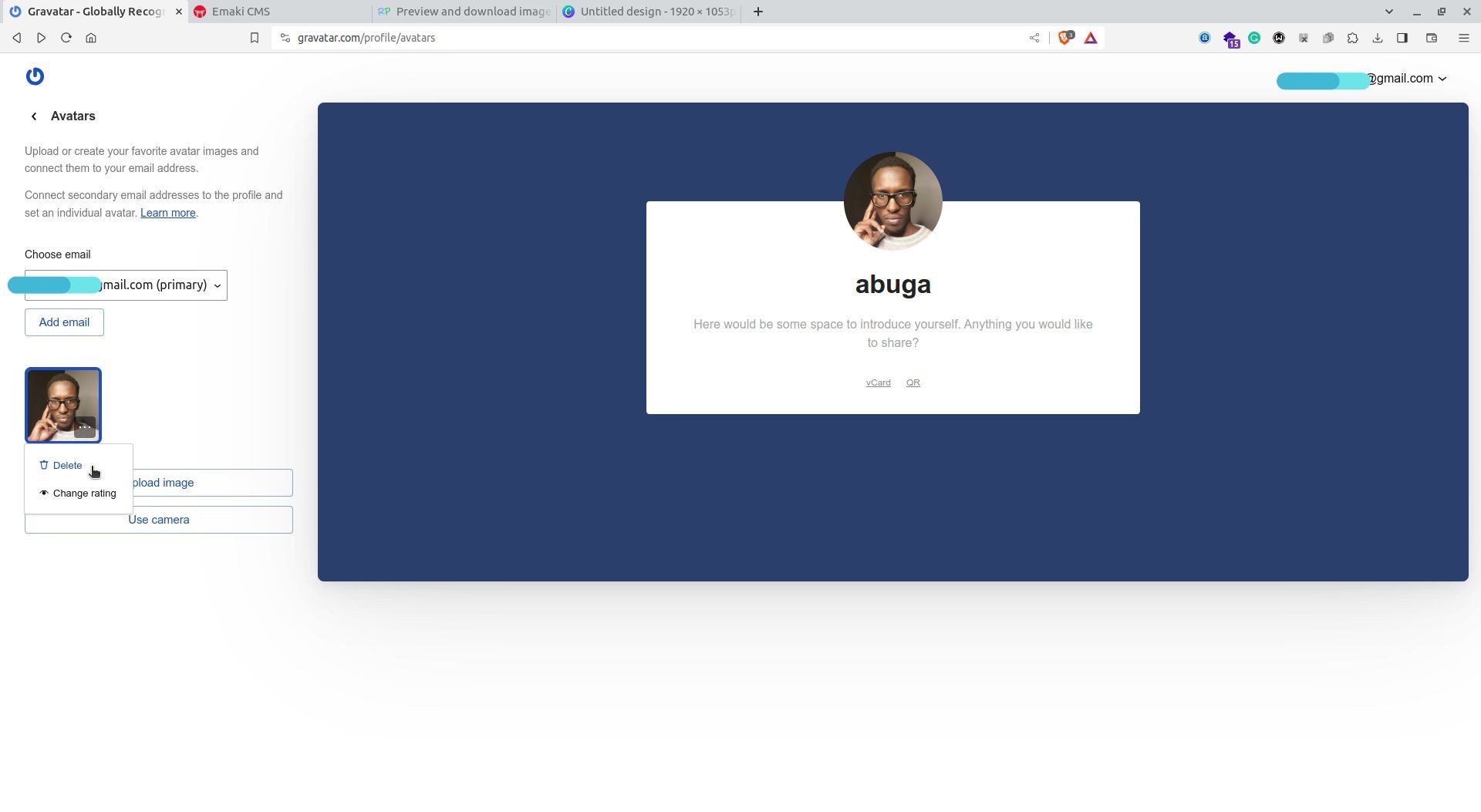
Task: Click the browser home icon
Action: click(x=91, y=38)
